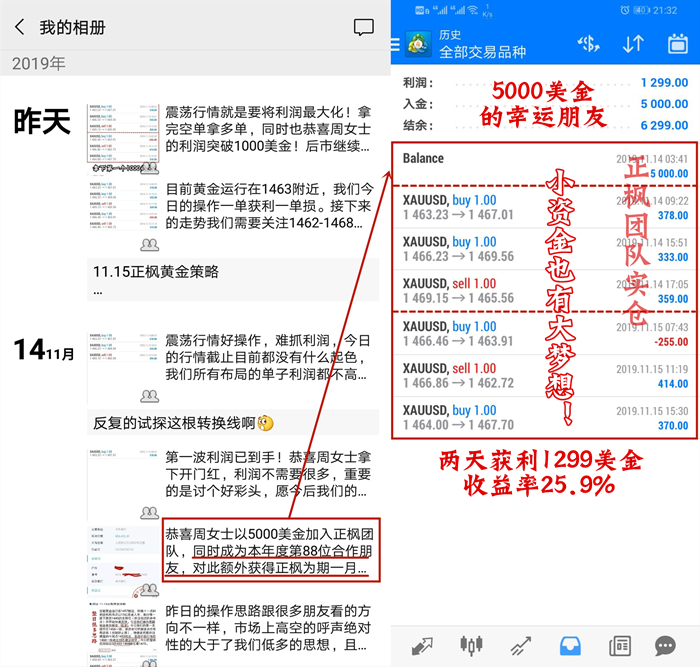Select the history inbox icon

pos(569,645)
